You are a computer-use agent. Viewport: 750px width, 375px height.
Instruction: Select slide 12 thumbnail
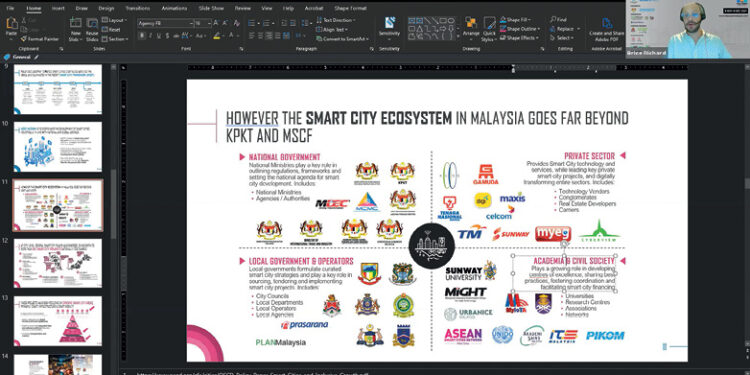coord(58,263)
